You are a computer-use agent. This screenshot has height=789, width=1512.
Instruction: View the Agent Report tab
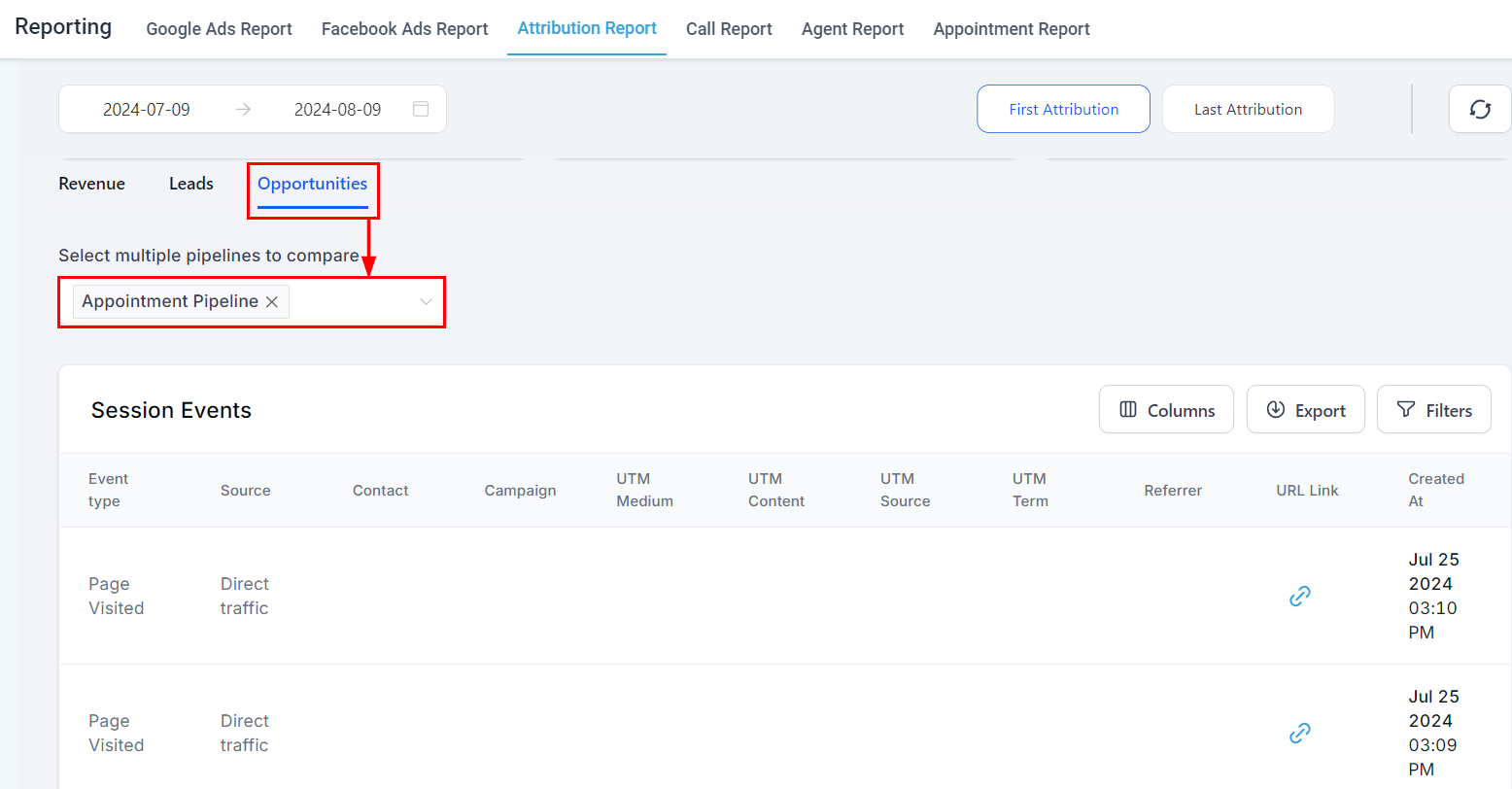[852, 29]
